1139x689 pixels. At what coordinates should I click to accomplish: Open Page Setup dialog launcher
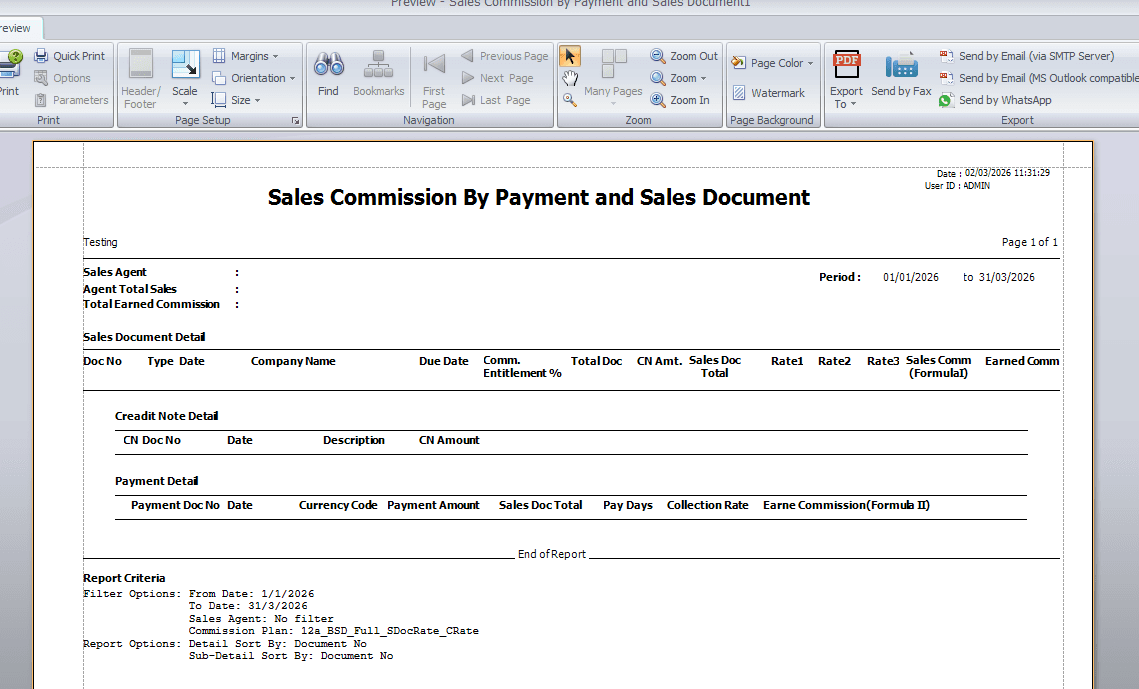(x=295, y=121)
